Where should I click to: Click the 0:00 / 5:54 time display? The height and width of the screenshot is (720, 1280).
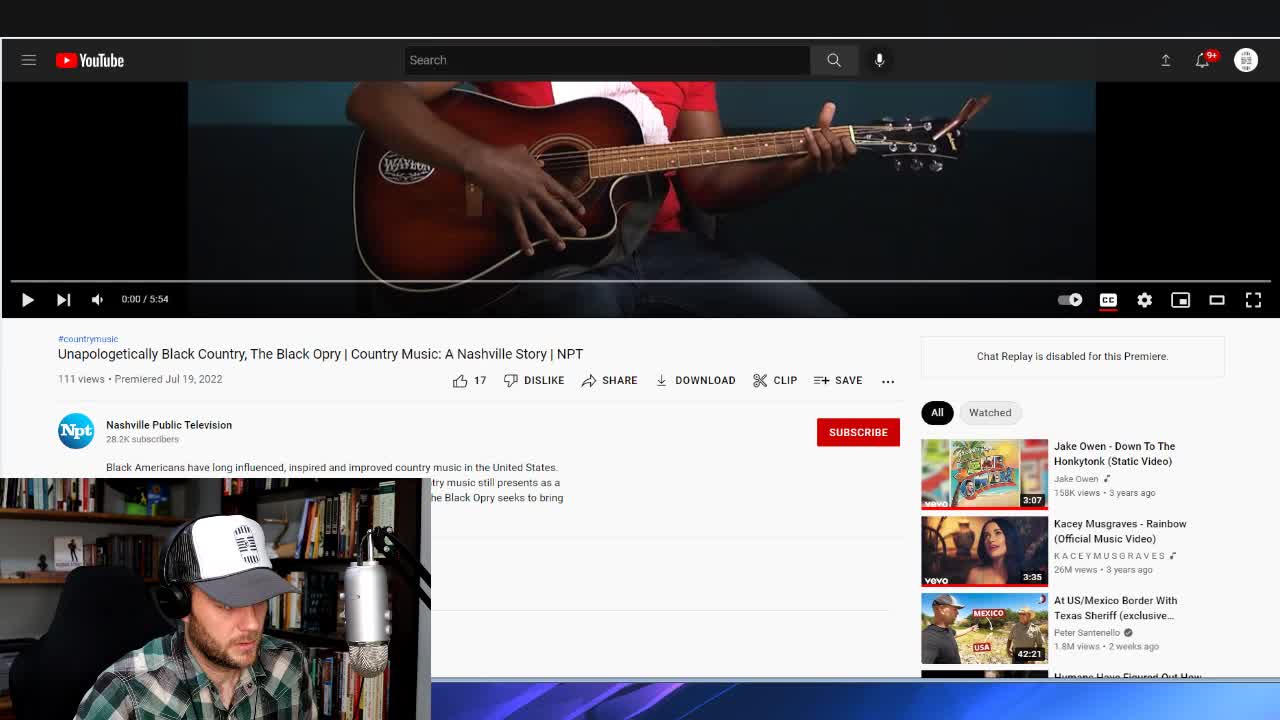pos(145,299)
